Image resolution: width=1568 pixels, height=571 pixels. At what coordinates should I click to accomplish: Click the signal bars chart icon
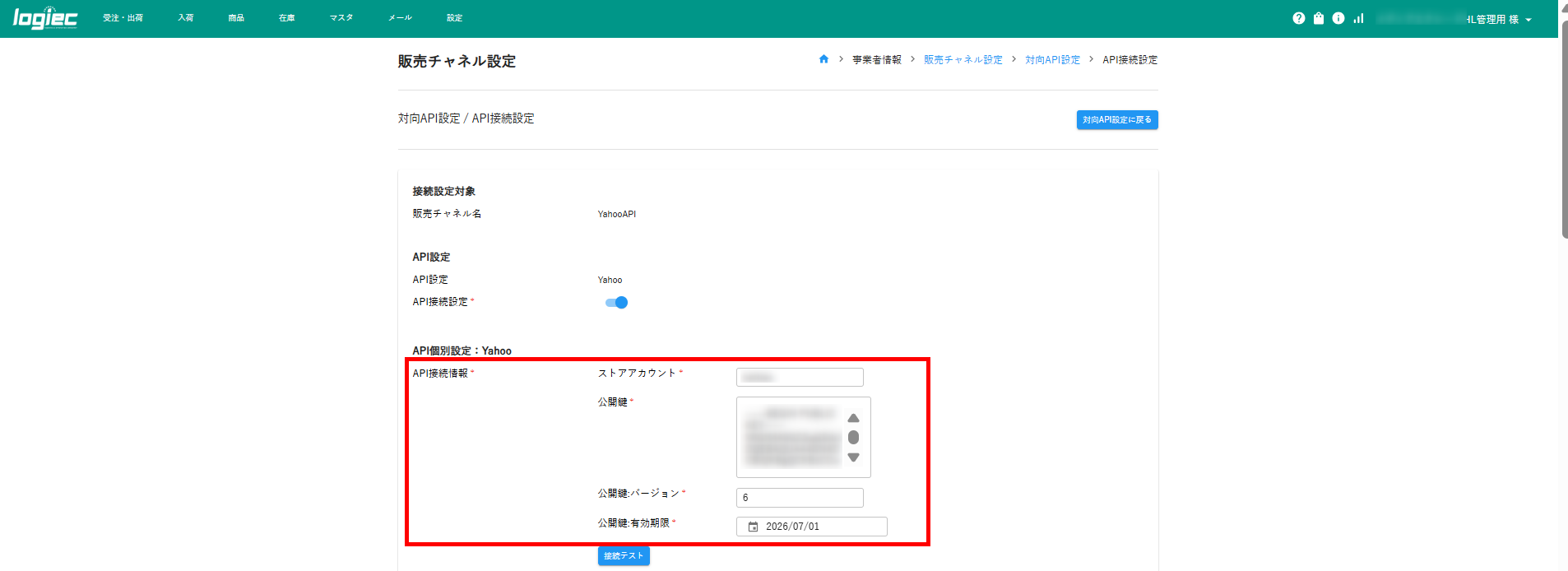pyautogui.click(x=1358, y=18)
